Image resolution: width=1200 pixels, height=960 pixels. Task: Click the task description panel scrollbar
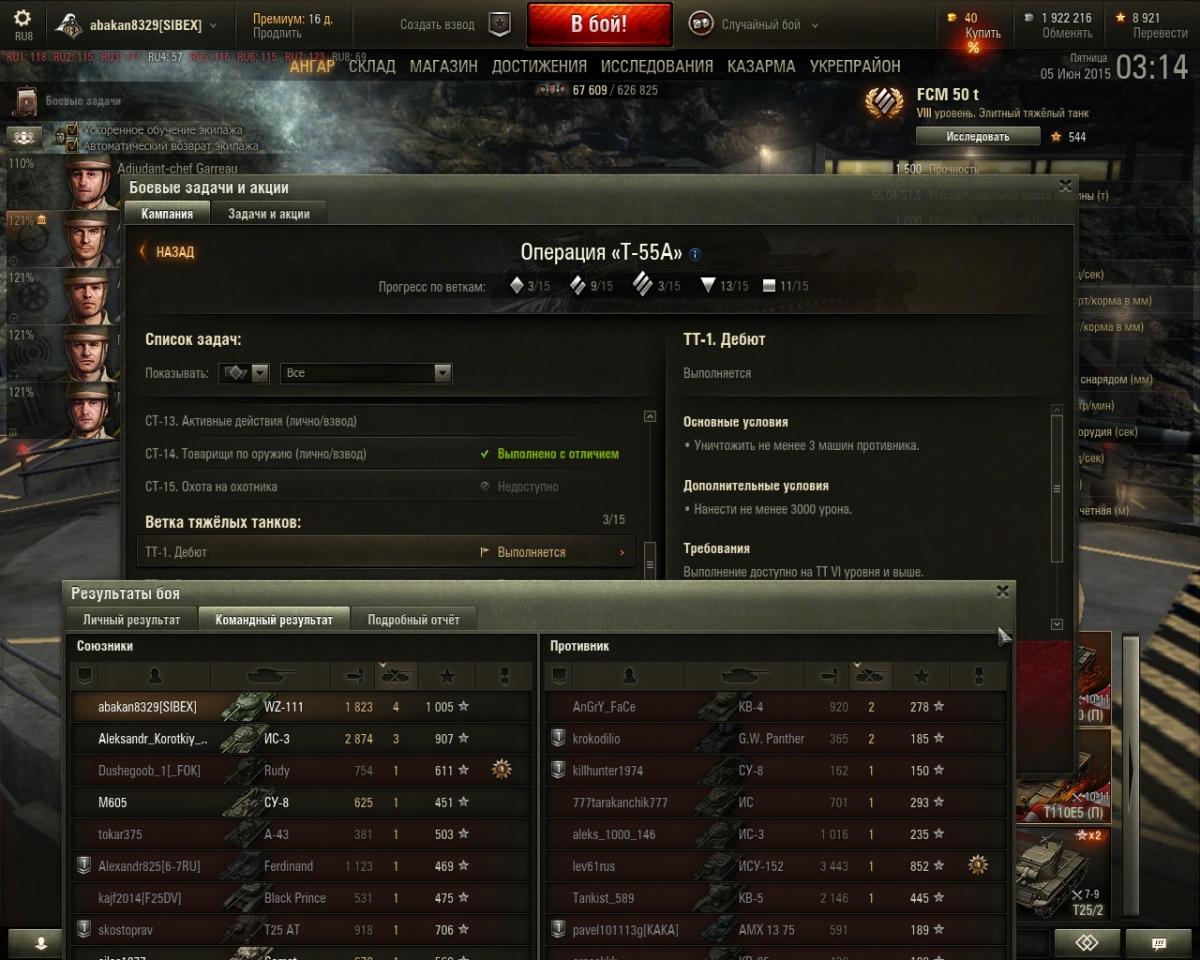coord(1057,488)
